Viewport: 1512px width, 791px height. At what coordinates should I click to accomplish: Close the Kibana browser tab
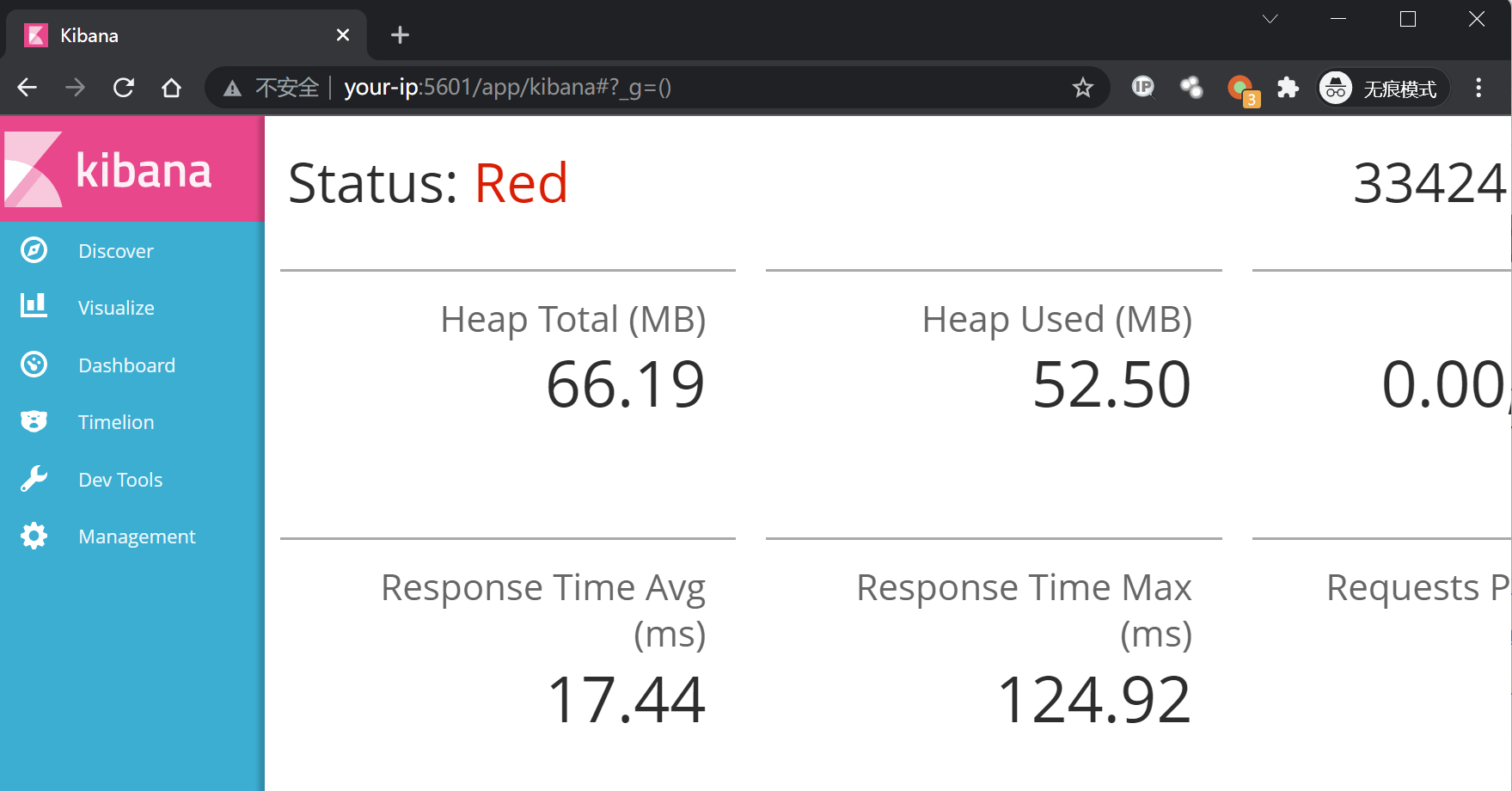(343, 35)
